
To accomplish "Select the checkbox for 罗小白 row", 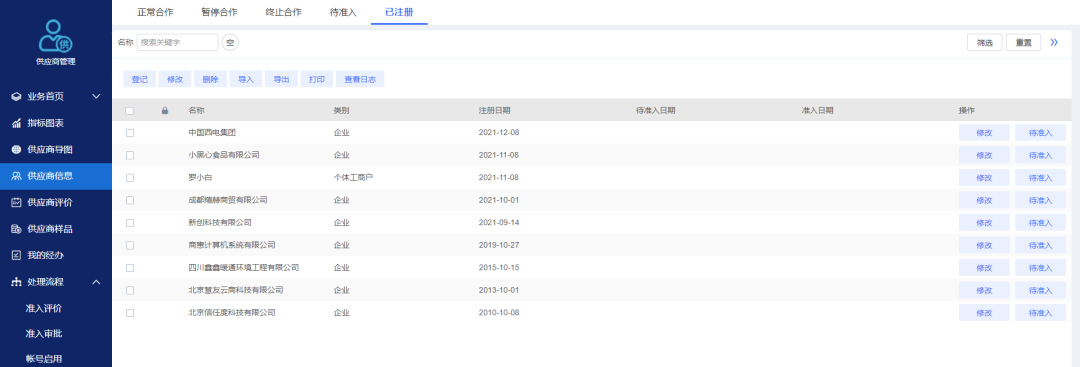I will click(x=129, y=178).
